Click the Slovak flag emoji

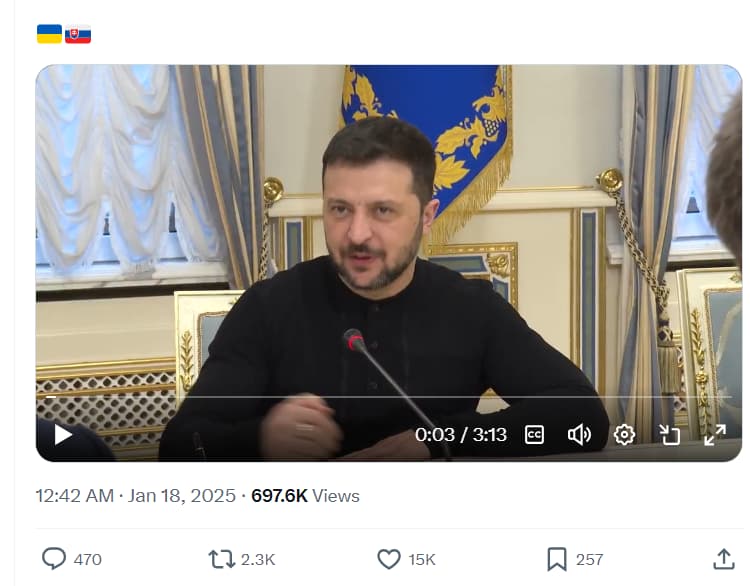(x=78, y=34)
